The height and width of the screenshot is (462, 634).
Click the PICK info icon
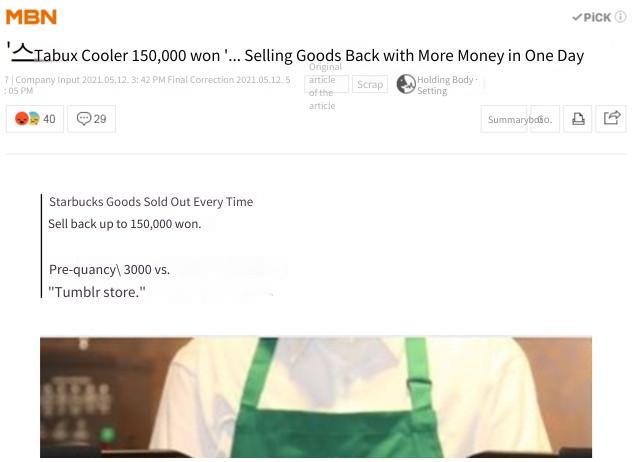click(621, 17)
